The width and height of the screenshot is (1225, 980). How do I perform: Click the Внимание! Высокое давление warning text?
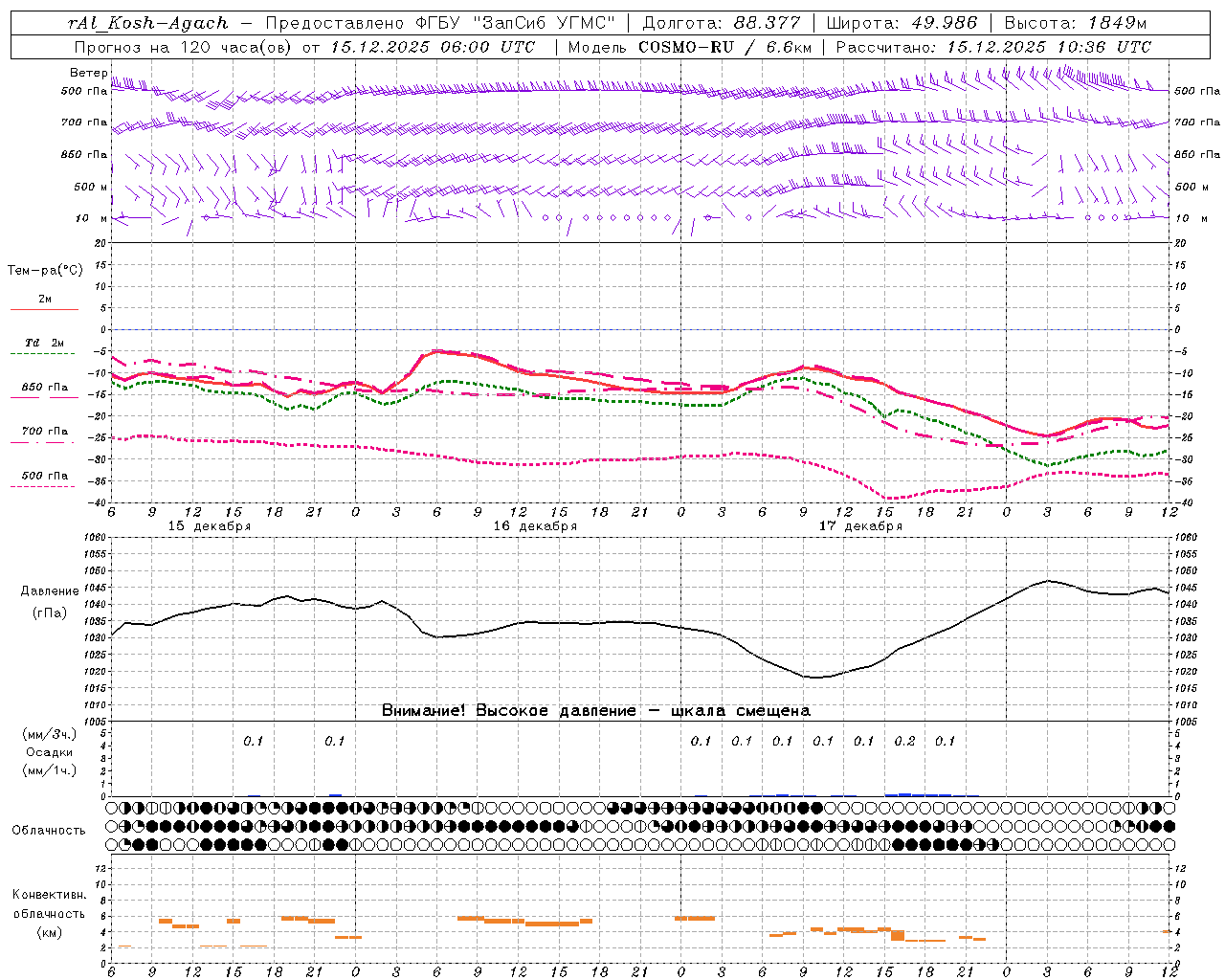[x=596, y=711]
